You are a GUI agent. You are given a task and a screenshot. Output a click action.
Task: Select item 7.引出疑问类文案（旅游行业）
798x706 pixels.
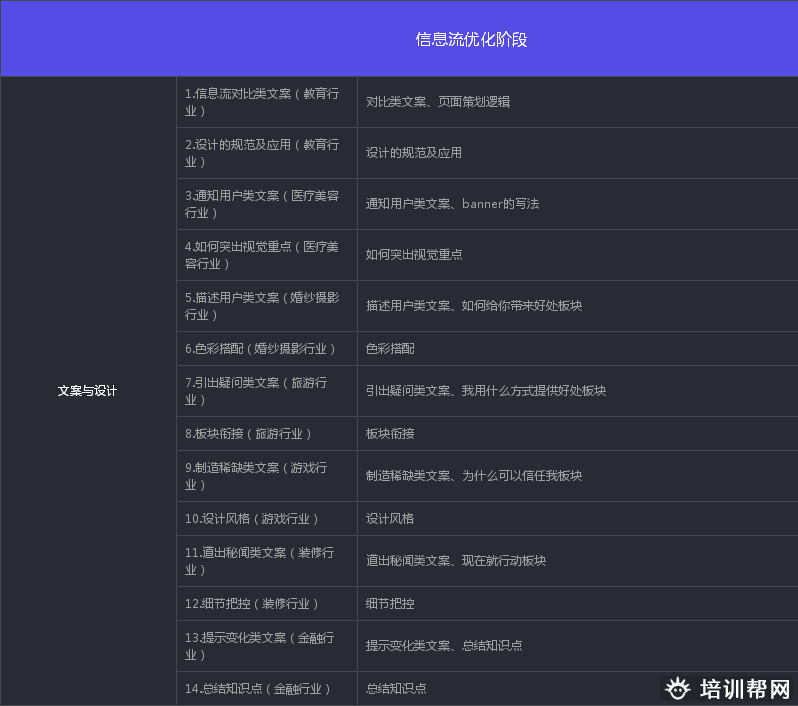262,391
